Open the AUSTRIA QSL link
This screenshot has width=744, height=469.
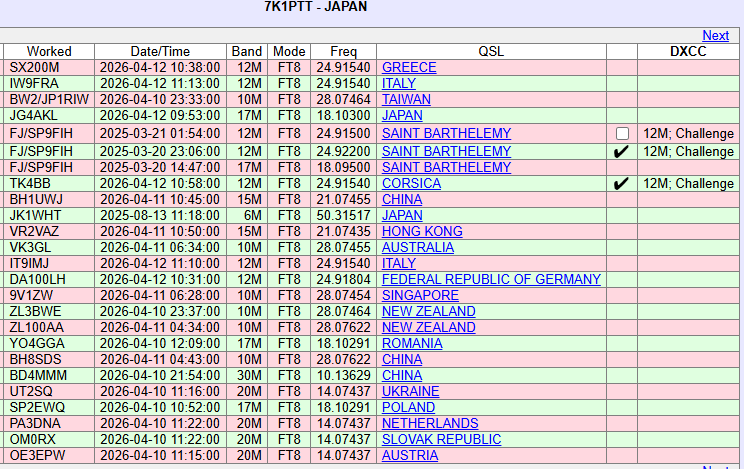pos(410,456)
